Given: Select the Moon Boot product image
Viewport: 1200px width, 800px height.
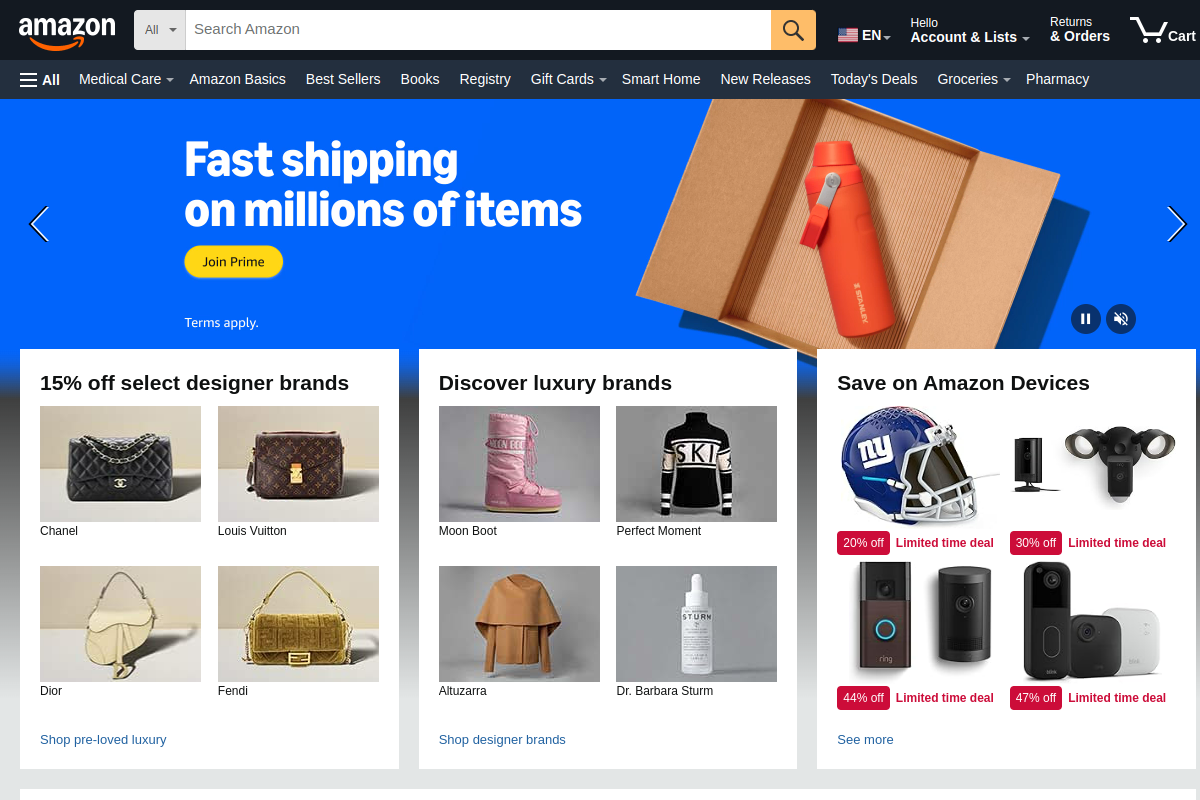Looking at the screenshot, I should (519, 464).
